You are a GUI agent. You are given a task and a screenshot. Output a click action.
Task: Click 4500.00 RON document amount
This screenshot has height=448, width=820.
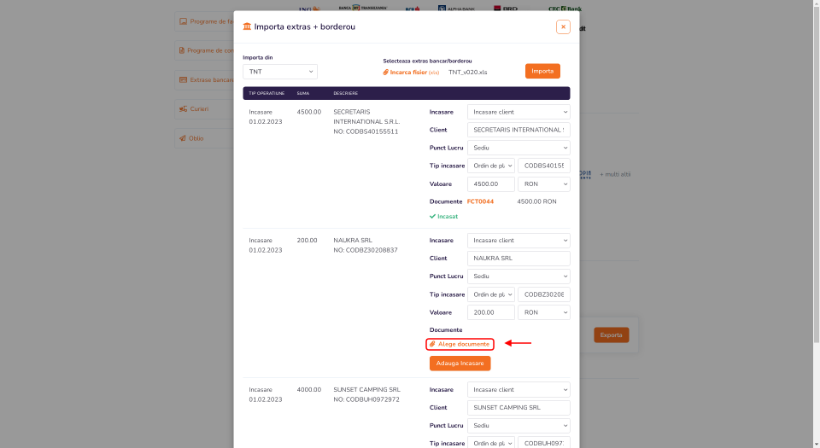click(x=537, y=201)
